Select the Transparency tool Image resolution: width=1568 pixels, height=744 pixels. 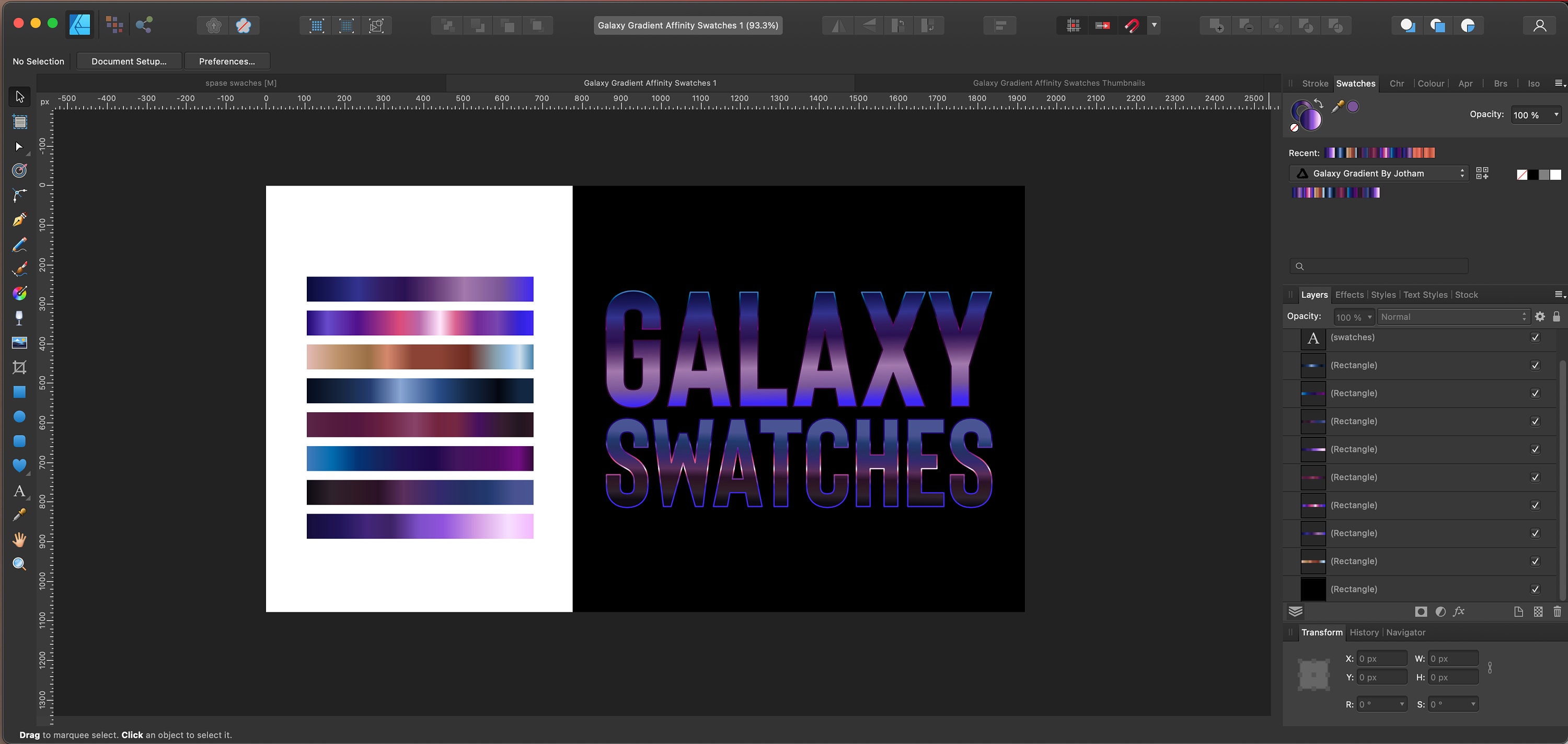coord(19,318)
